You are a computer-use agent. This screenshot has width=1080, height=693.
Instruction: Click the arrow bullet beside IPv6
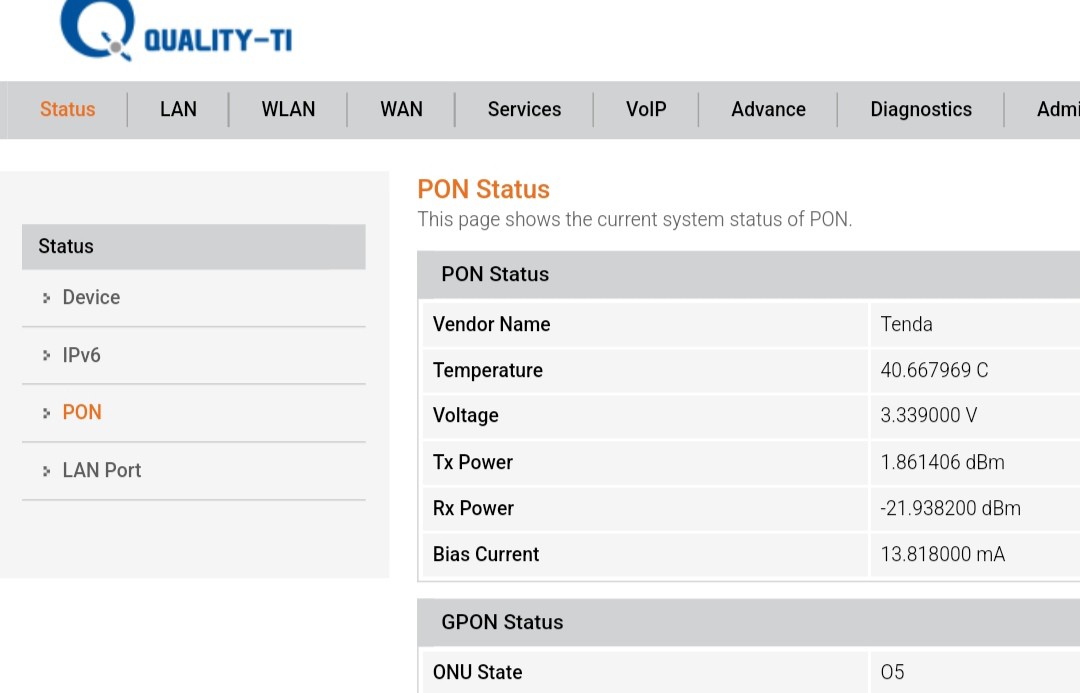pyautogui.click(x=46, y=356)
